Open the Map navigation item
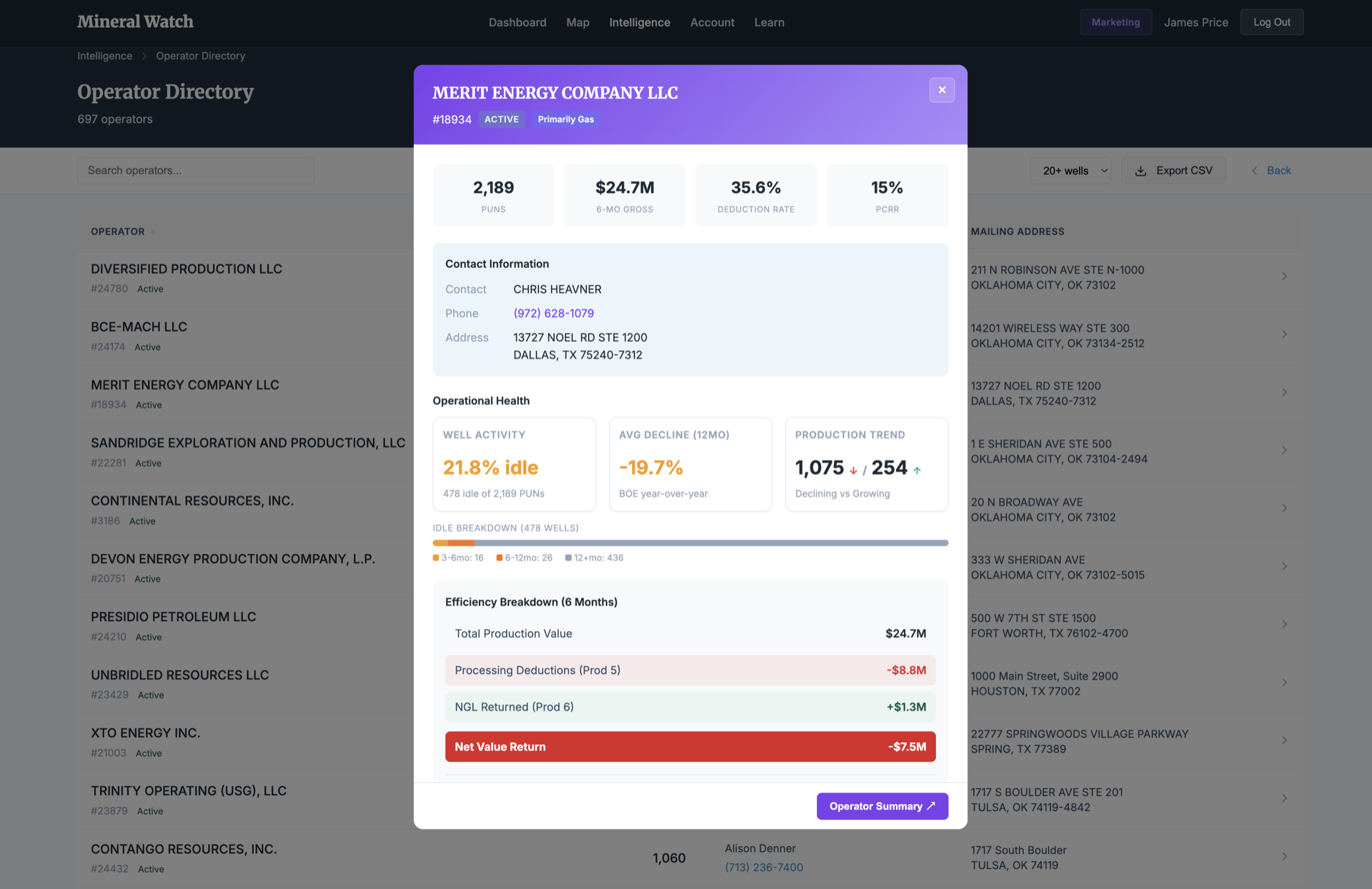1372x889 pixels. coord(577,22)
